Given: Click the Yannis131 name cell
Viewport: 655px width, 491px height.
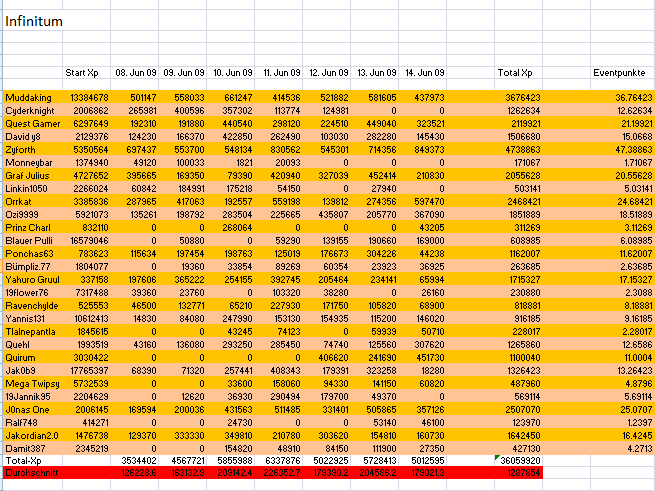Looking at the screenshot, I should 33,318.
